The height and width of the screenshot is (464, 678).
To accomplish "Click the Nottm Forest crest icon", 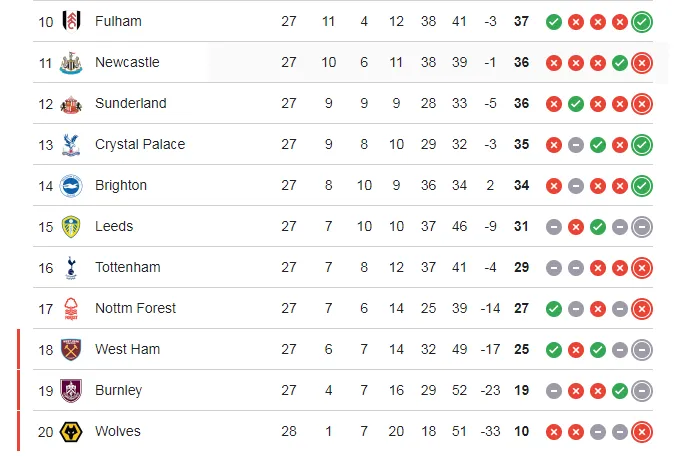I will [x=70, y=308].
